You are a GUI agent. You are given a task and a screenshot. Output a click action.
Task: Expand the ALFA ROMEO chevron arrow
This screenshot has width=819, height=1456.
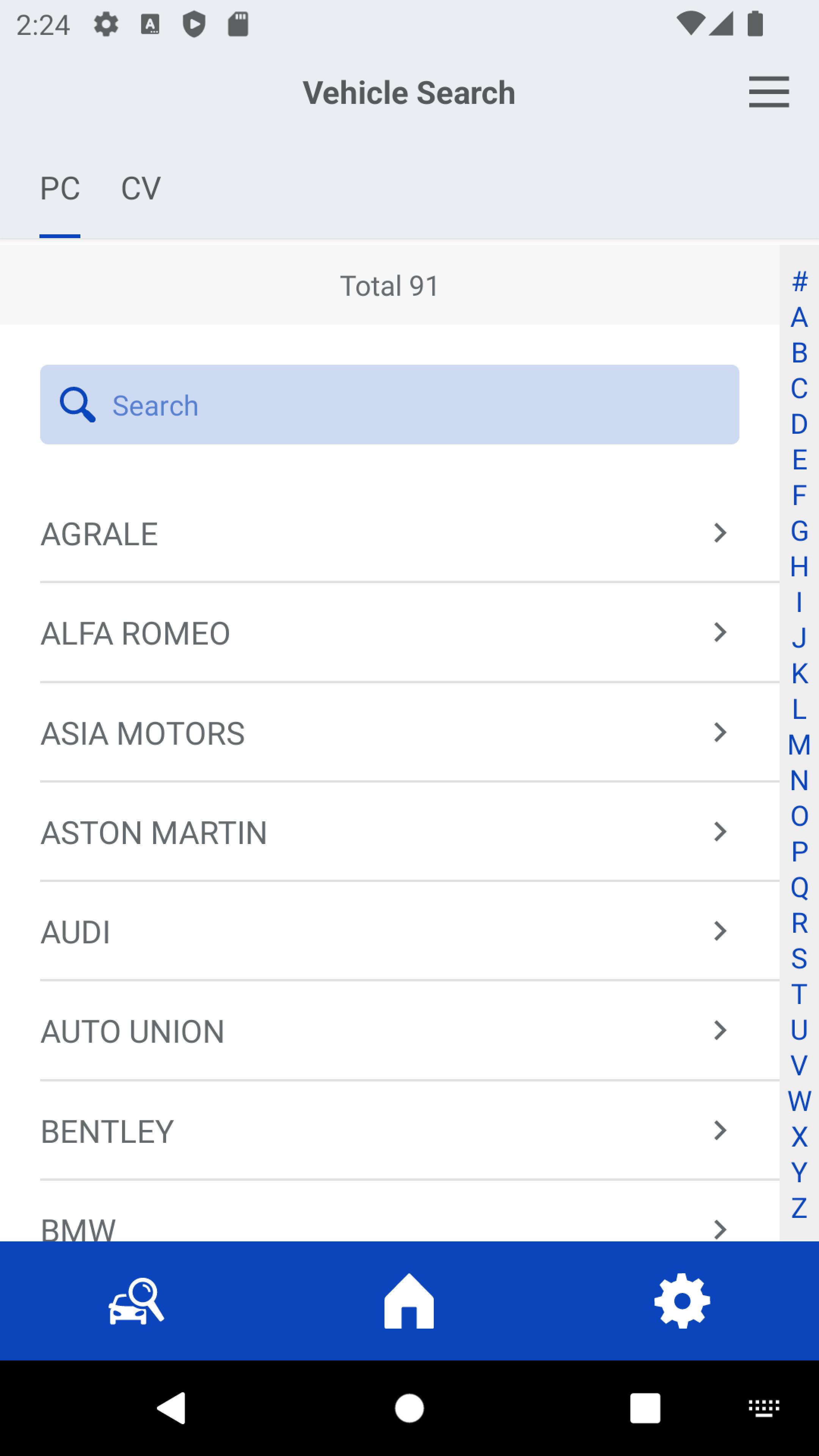[720, 632]
